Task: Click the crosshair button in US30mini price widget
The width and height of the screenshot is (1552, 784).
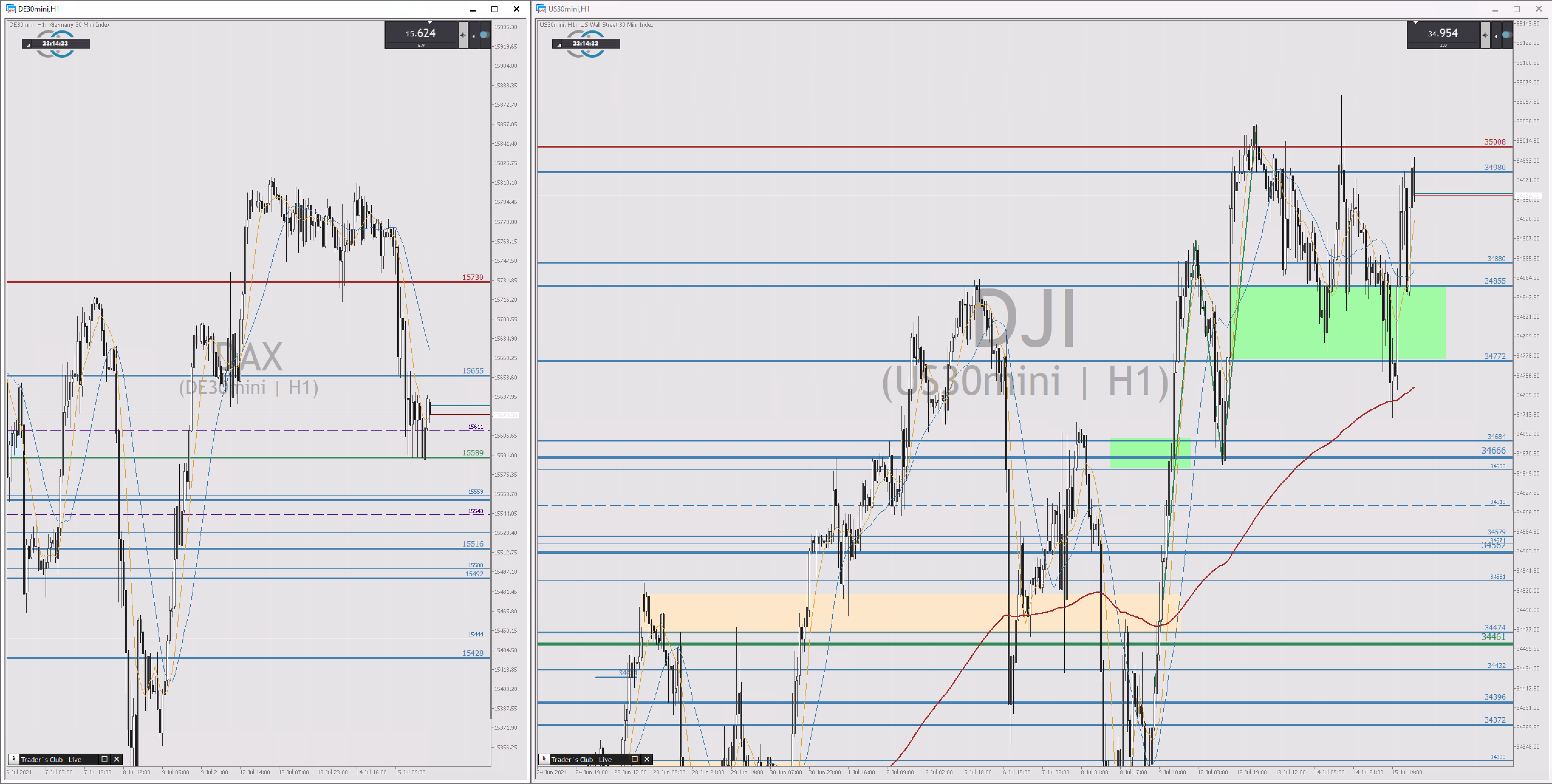Action: (1485, 35)
